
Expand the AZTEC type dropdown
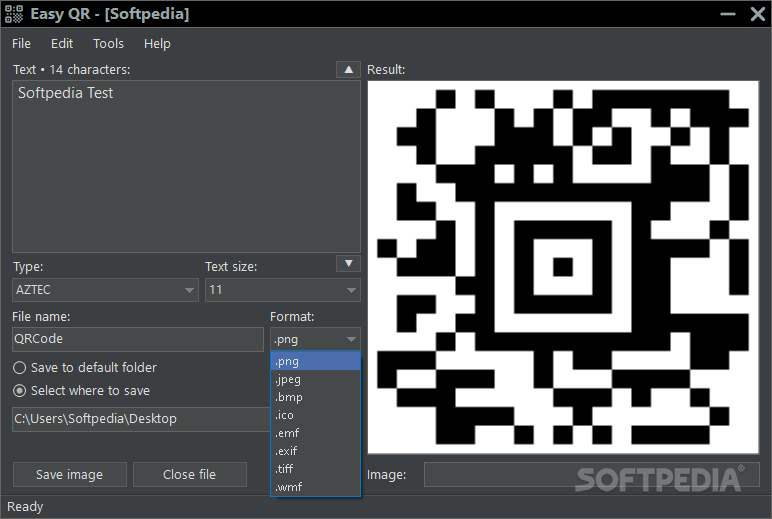[105, 290]
